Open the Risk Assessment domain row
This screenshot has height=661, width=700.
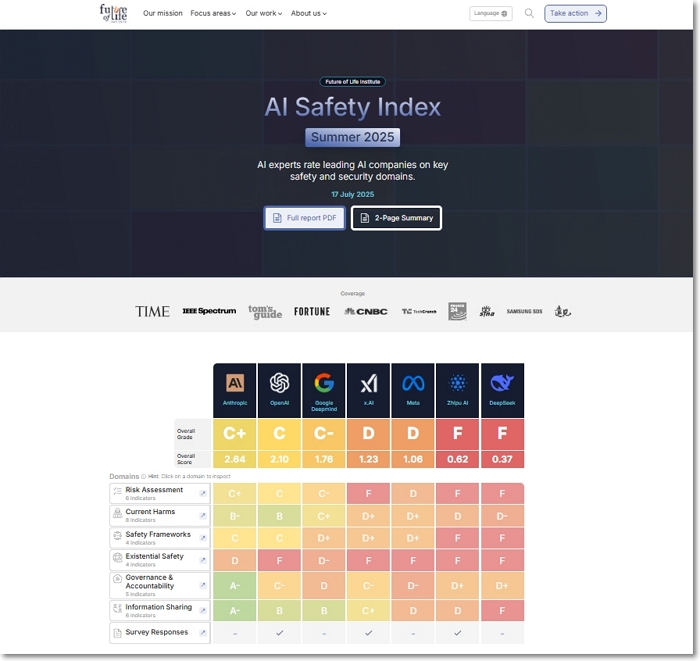160,493
